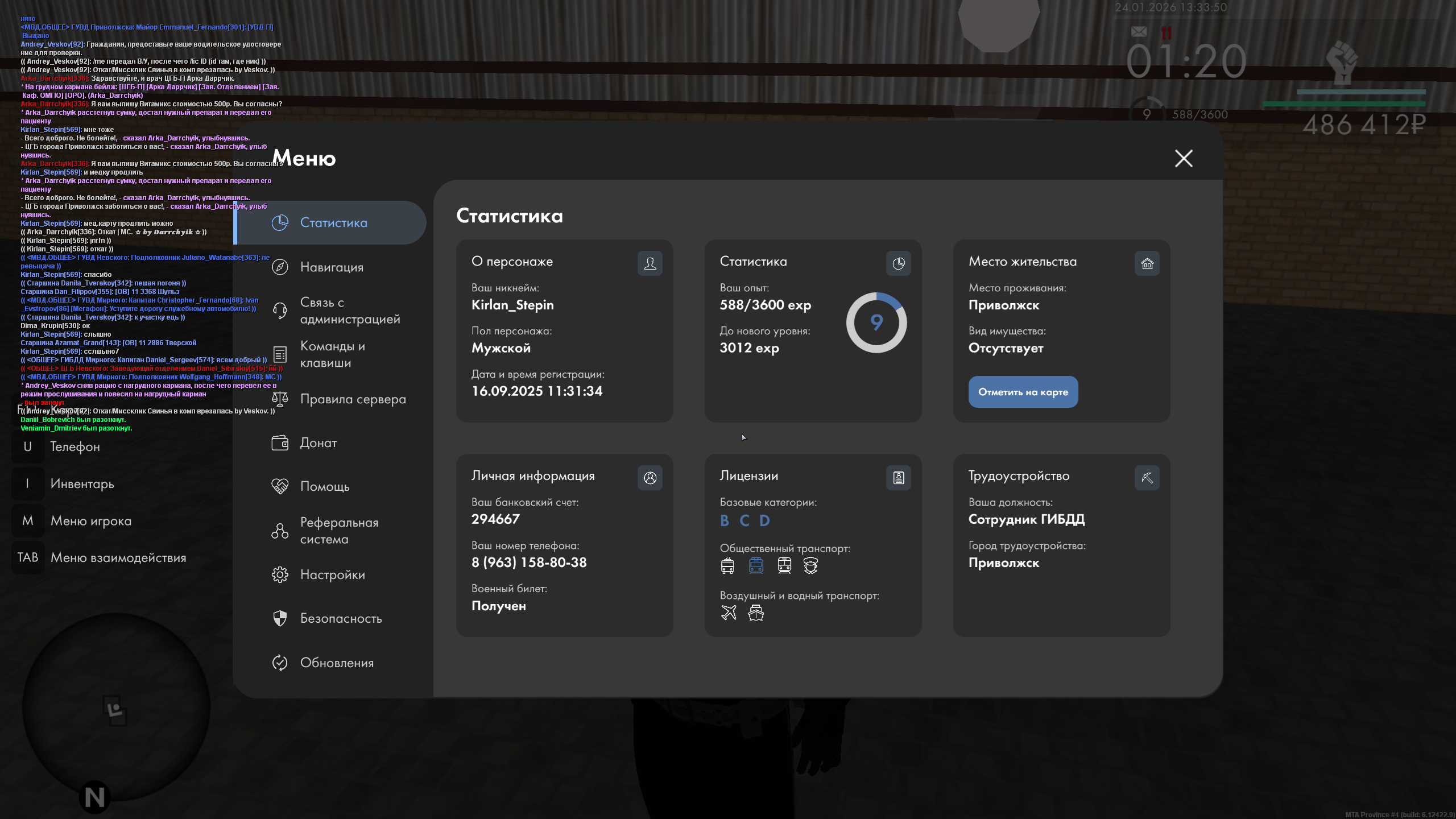Click the pickaxe icon in Трудоустройство card
Image resolution: width=1456 pixels, height=819 pixels.
[x=1147, y=478]
